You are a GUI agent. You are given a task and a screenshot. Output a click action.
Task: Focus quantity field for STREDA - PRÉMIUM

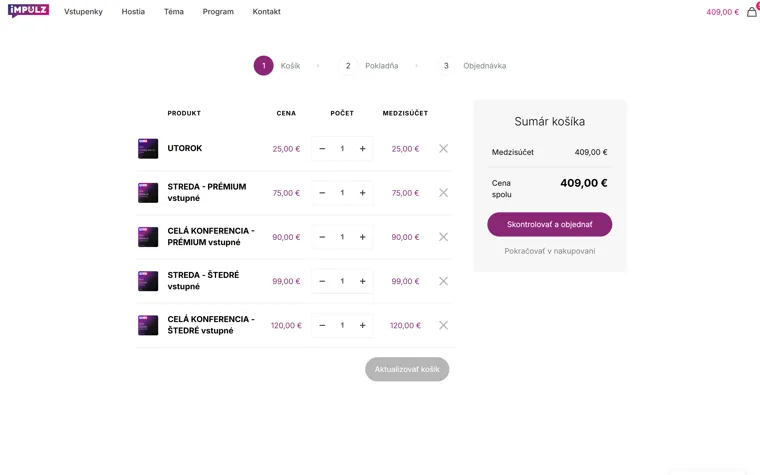click(342, 193)
